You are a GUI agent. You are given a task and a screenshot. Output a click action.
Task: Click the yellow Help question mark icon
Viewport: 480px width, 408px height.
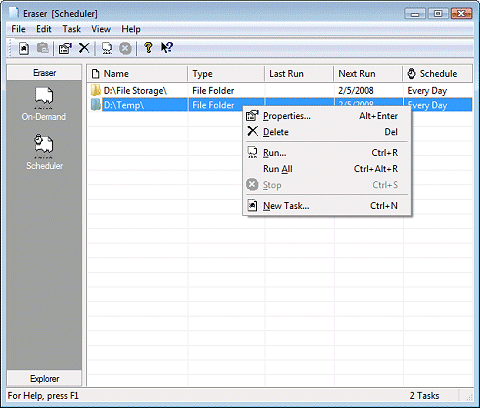click(148, 48)
